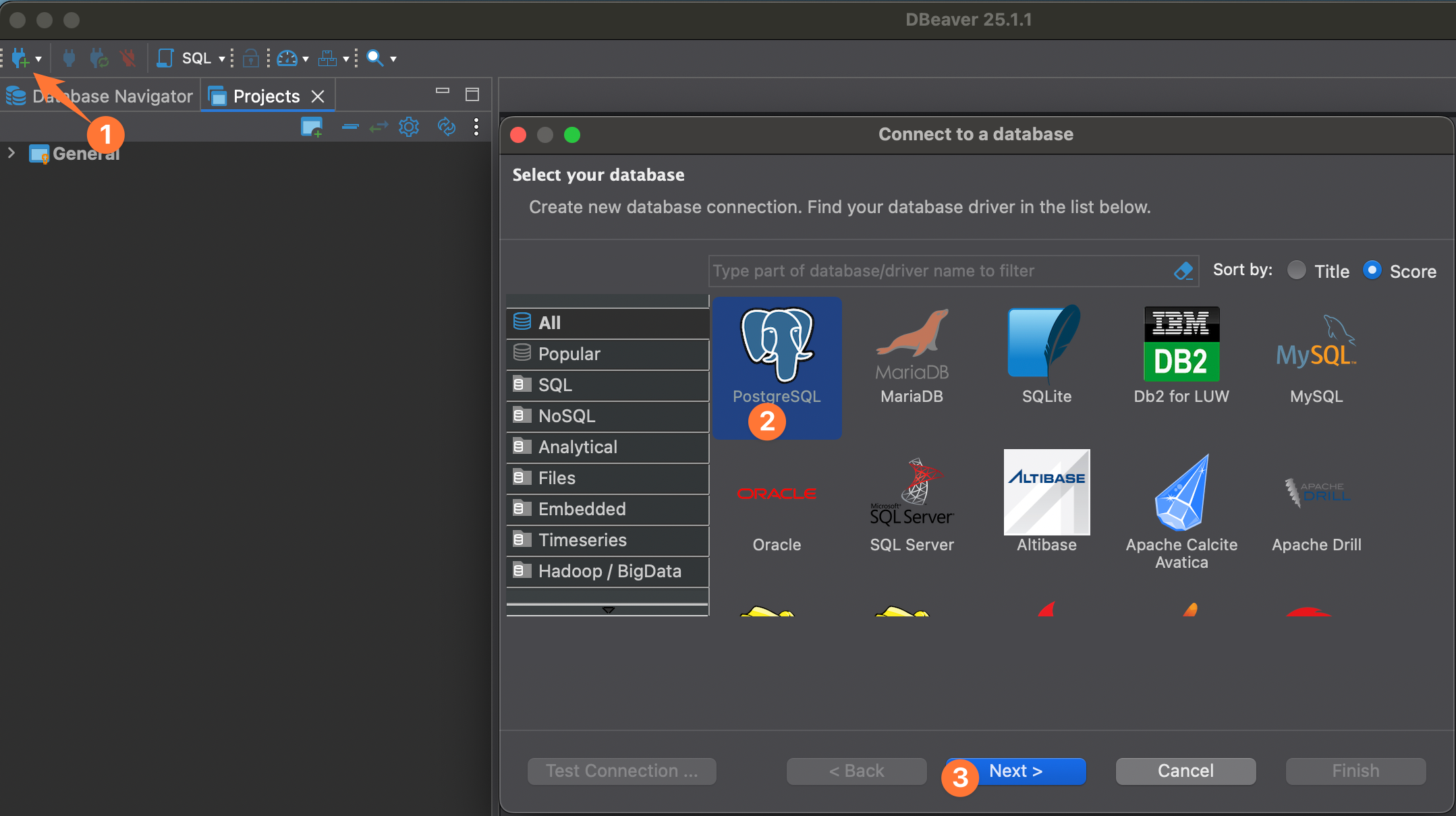Select the Hadoop / BigData category
Viewport: 1456px width, 816px height.
pos(607,571)
